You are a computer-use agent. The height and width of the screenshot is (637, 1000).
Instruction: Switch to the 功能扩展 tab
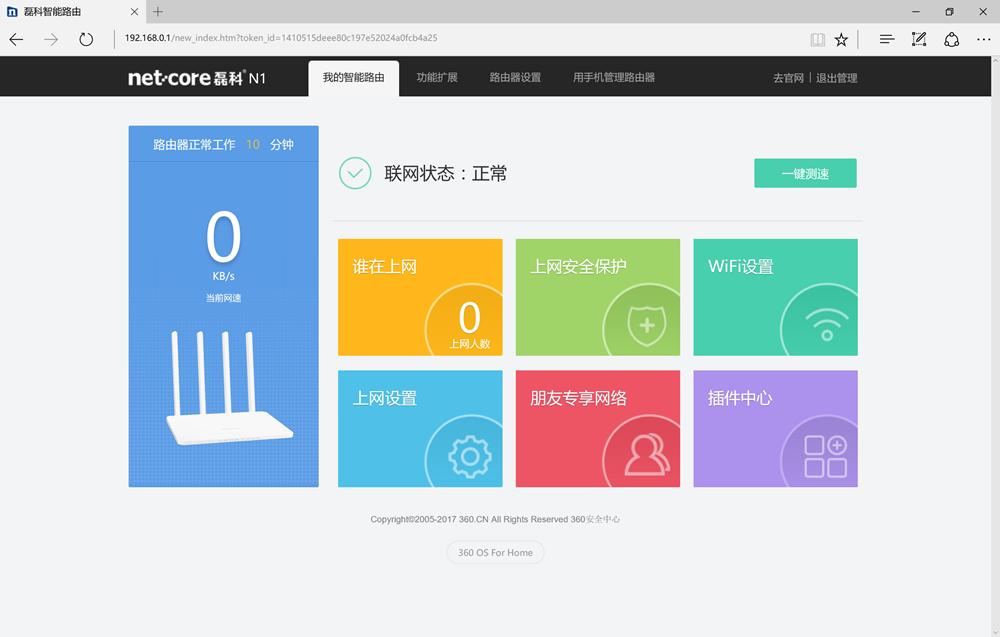pyautogui.click(x=437, y=76)
